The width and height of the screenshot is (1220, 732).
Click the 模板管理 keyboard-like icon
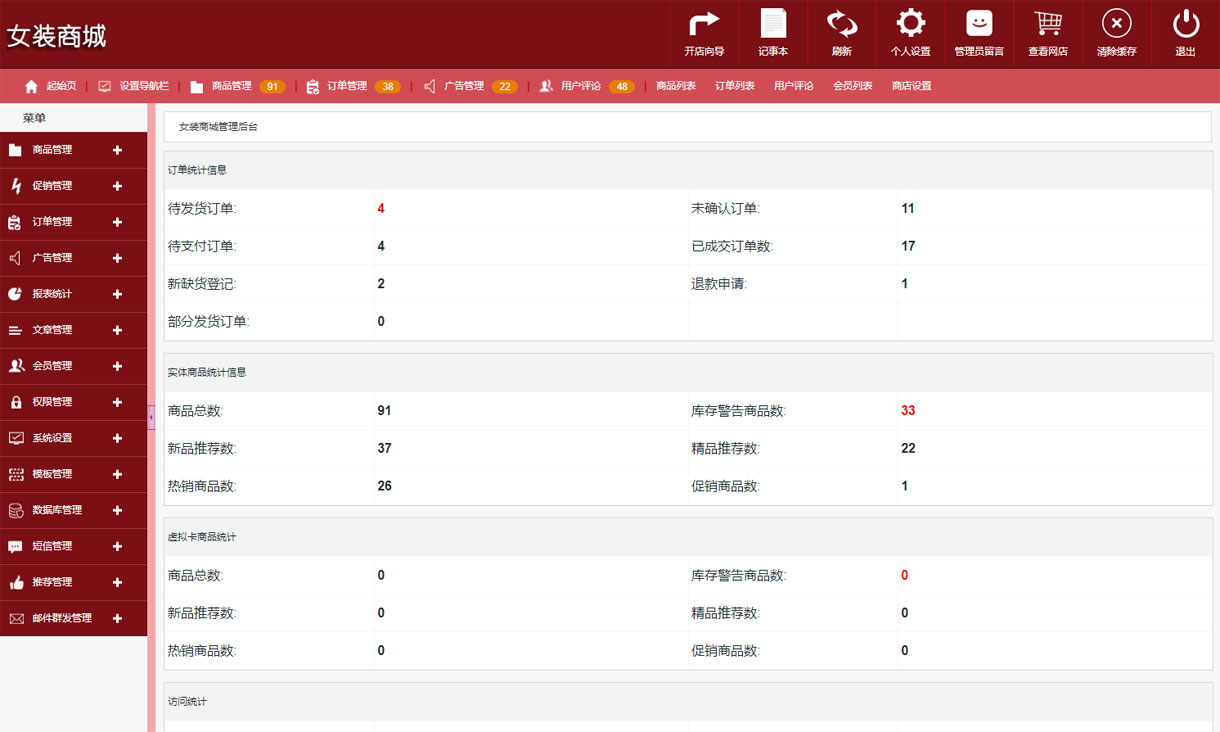point(15,474)
